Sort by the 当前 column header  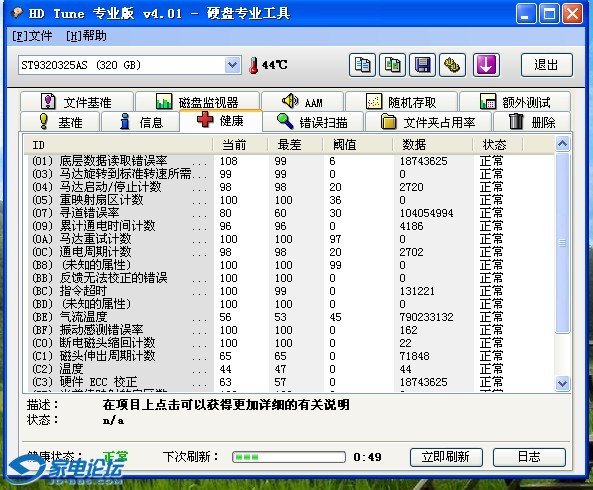pyautogui.click(x=240, y=145)
